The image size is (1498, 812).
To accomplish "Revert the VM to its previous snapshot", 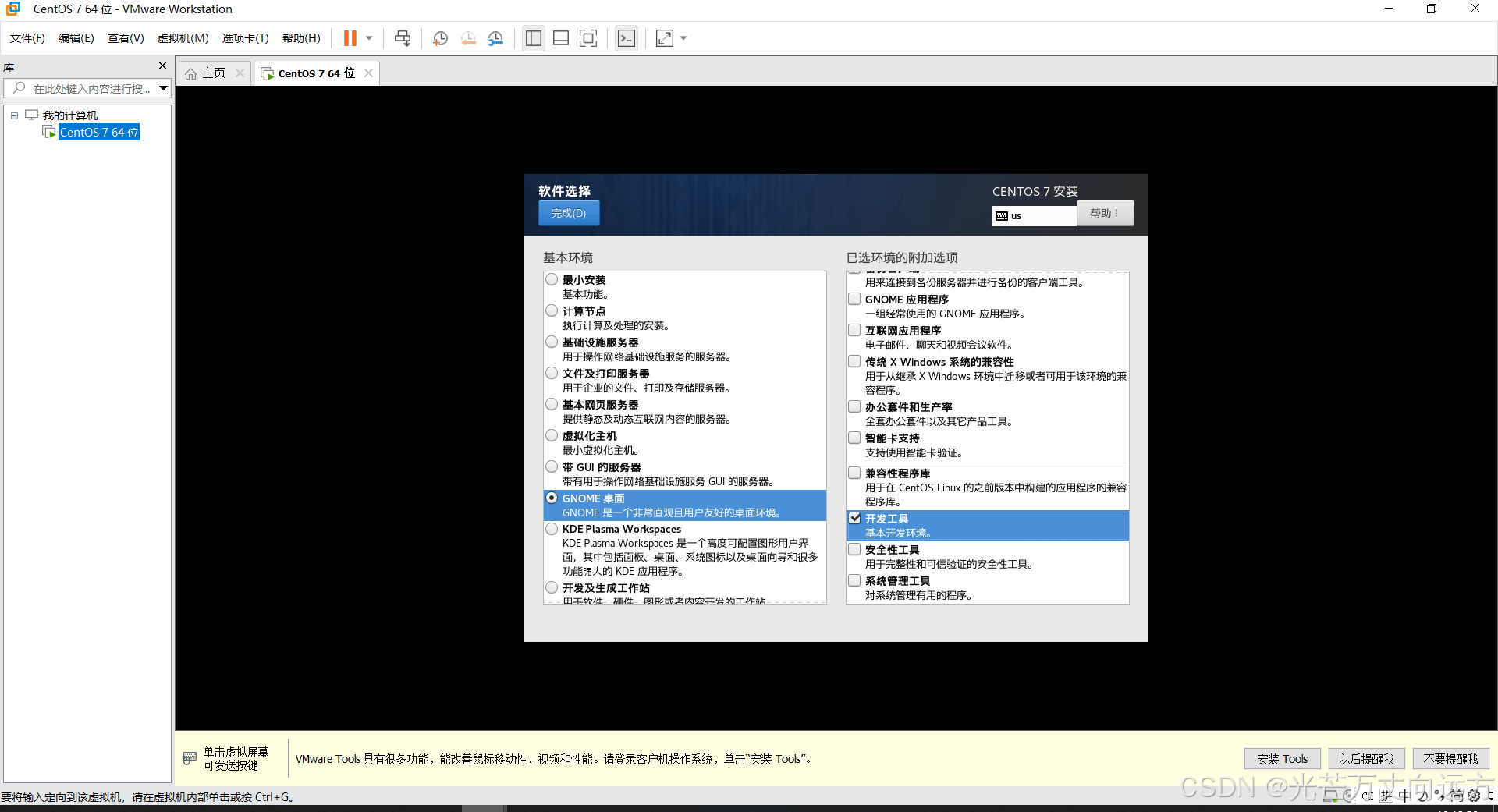I will pyautogui.click(x=468, y=38).
